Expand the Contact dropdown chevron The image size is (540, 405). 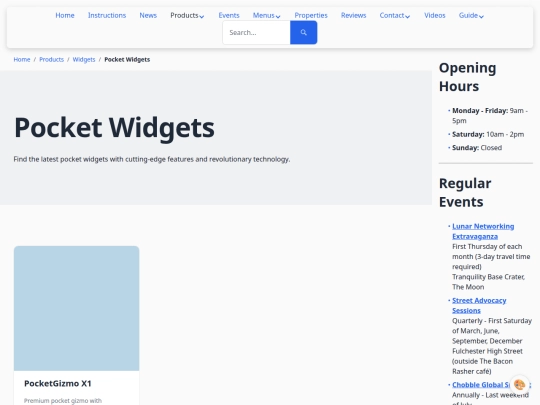pyautogui.click(x=407, y=16)
